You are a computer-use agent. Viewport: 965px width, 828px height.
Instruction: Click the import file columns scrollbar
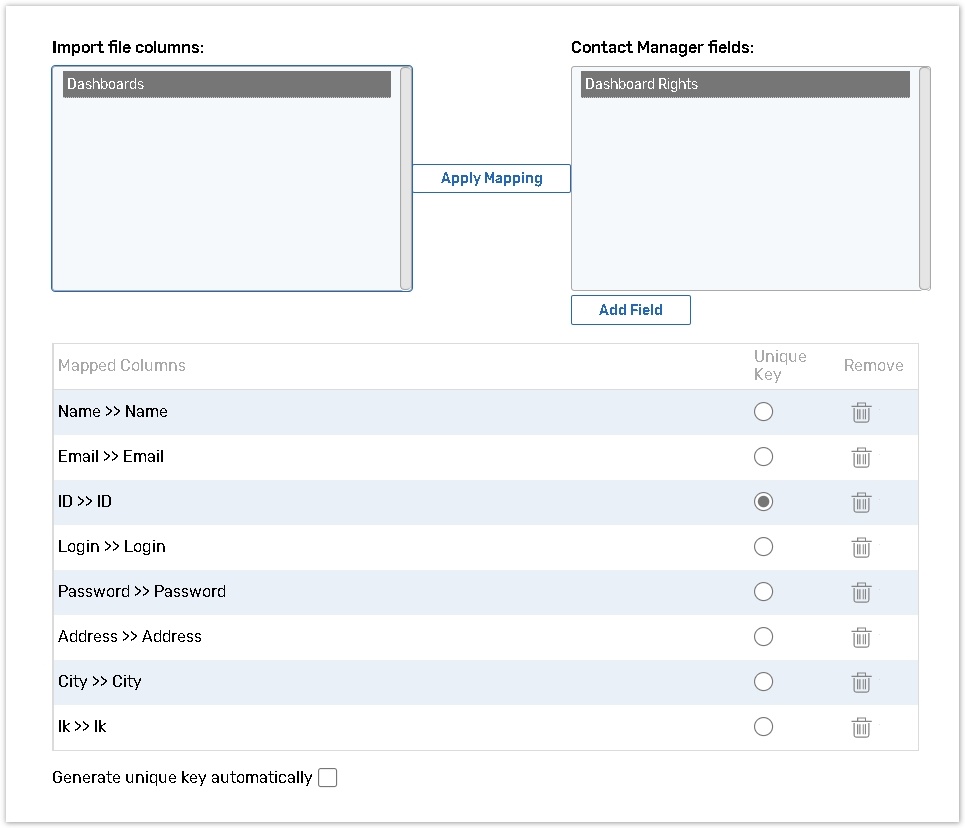pos(406,178)
